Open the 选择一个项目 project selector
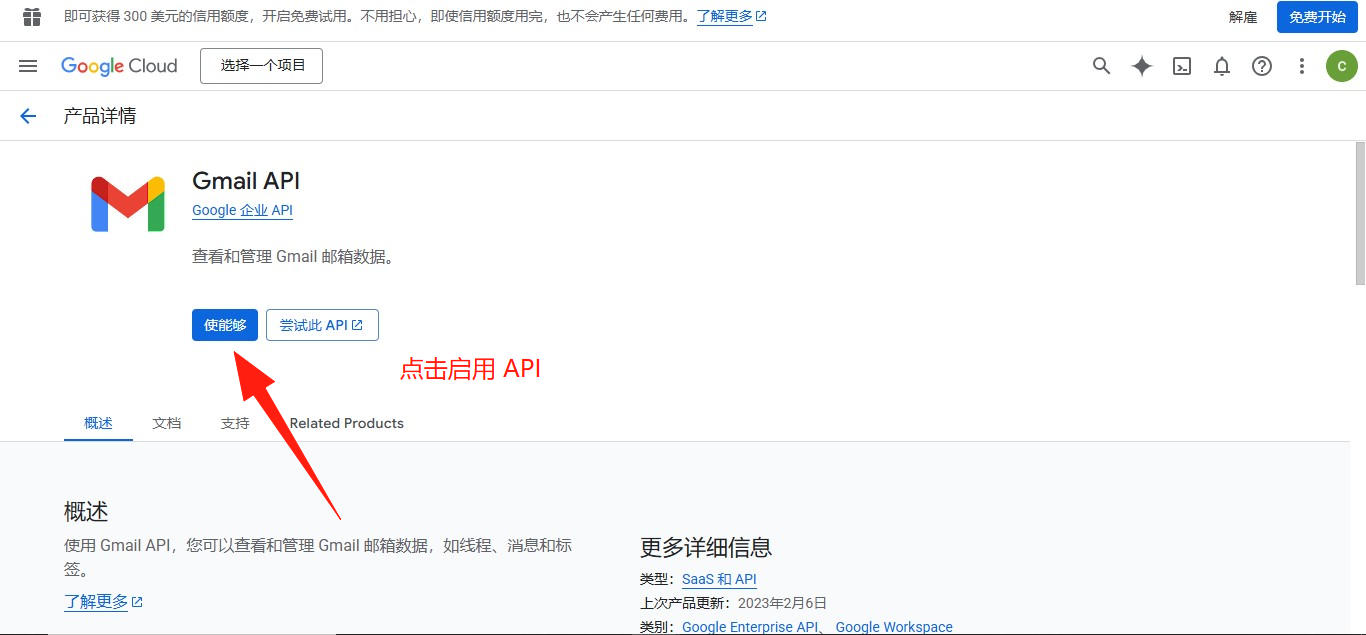This screenshot has width=1366, height=635. [260, 66]
